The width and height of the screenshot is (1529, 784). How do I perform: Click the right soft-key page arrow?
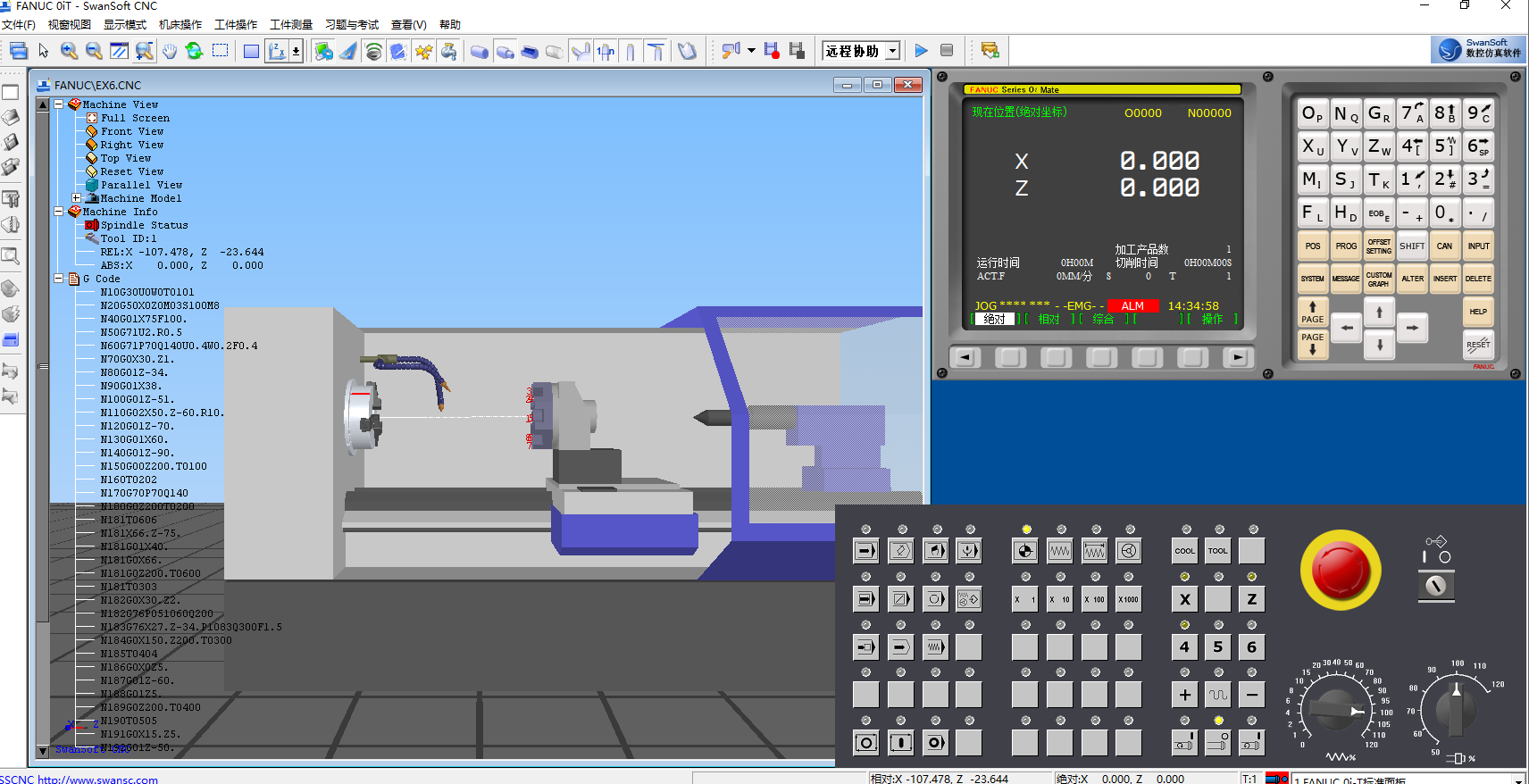coord(1238,358)
